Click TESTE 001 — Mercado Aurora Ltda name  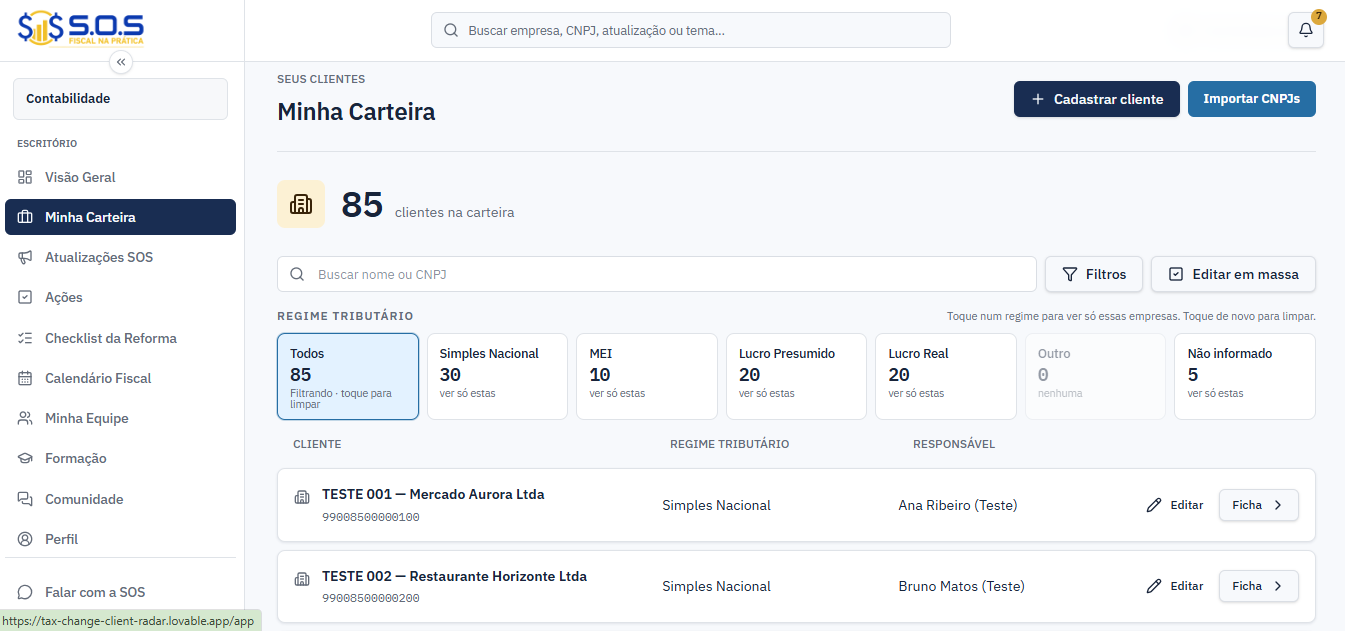pyautogui.click(x=433, y=494)
